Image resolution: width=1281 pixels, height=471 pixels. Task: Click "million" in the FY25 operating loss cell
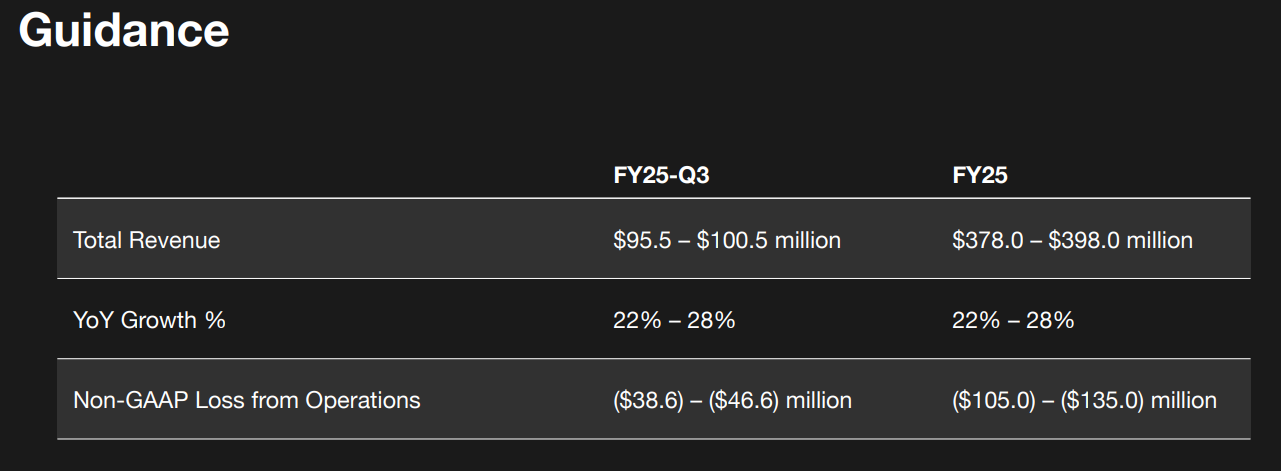pyautogui.click(x=1183, y=400)
